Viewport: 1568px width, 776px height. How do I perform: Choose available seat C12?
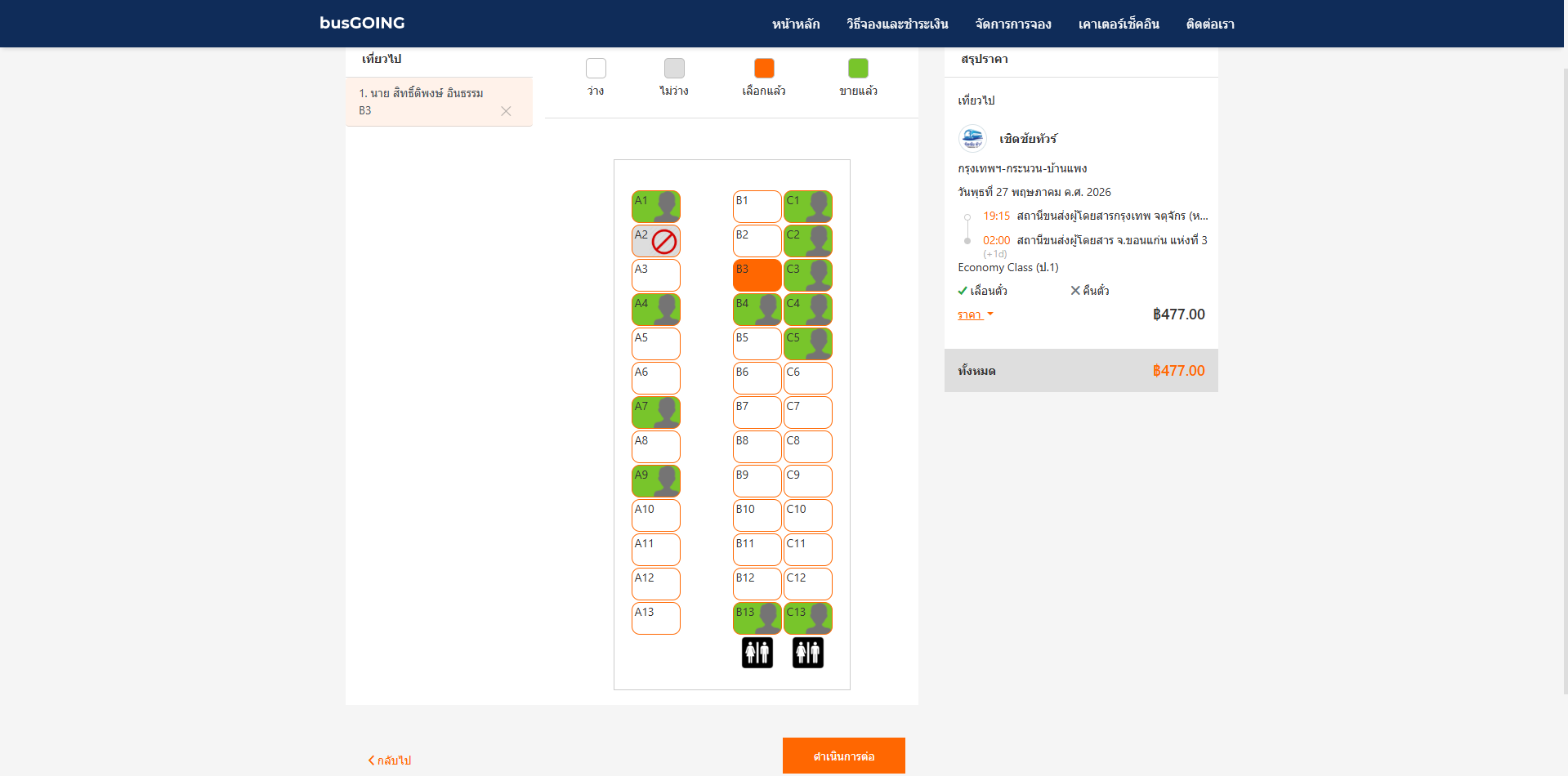pos(808,584)
